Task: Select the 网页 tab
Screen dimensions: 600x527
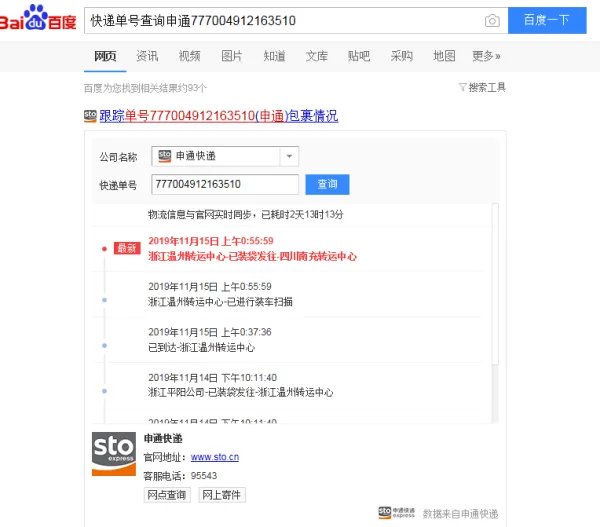Action: (105, 56)
